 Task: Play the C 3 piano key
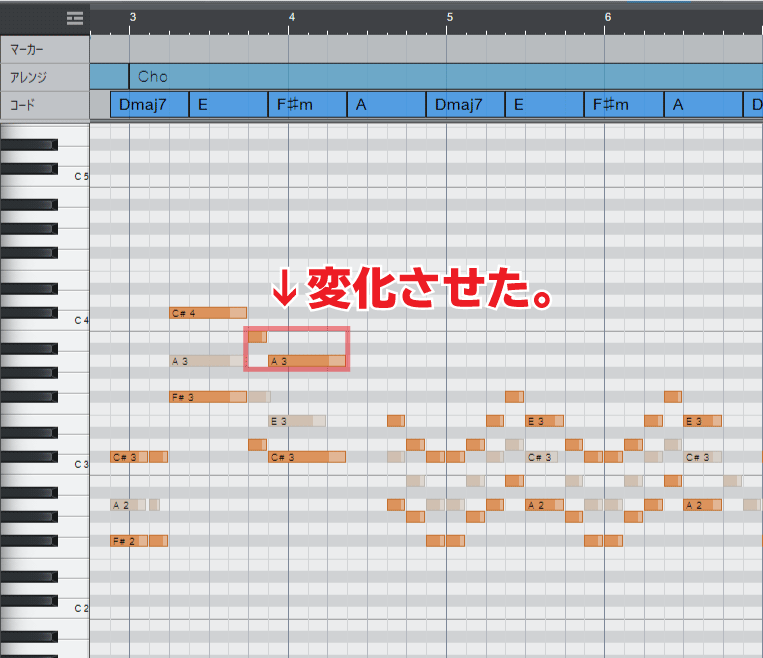[x=73, y=464]
